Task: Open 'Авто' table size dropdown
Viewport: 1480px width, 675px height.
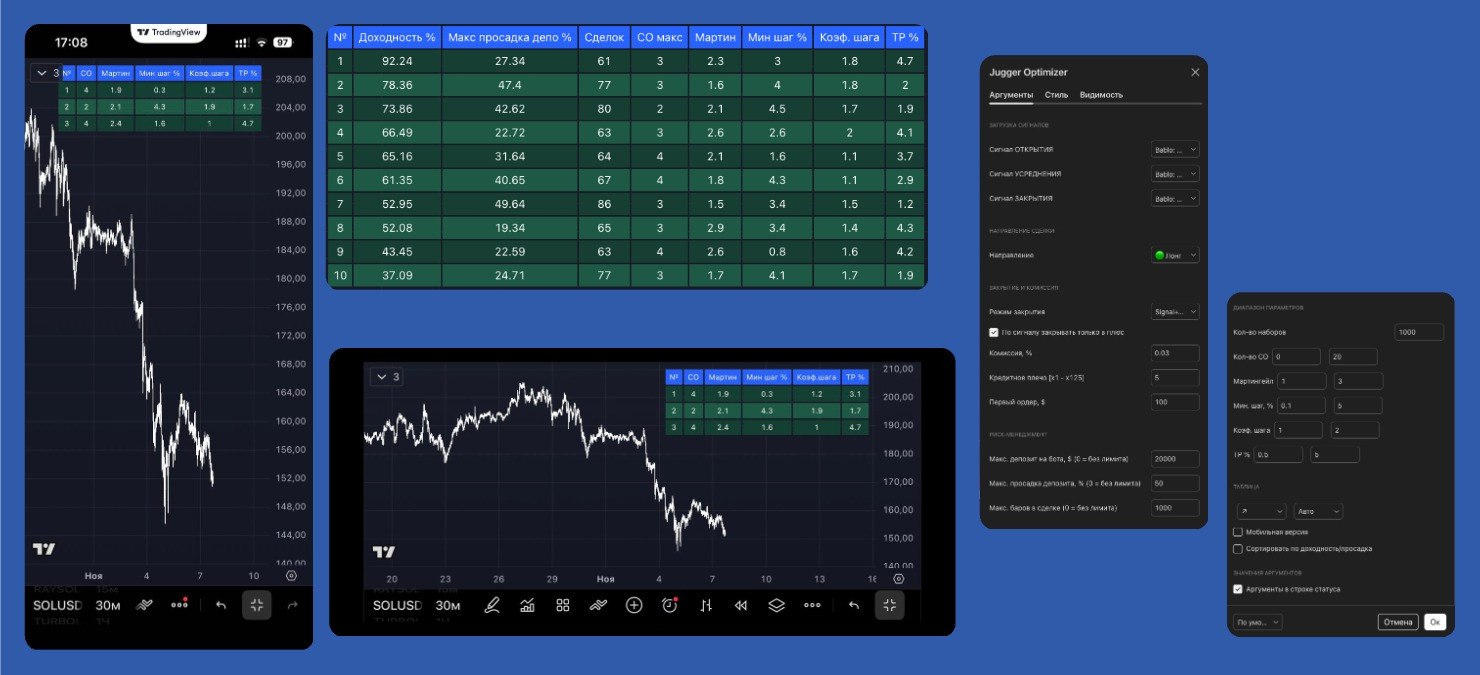Action: (x=1318, y=511)
